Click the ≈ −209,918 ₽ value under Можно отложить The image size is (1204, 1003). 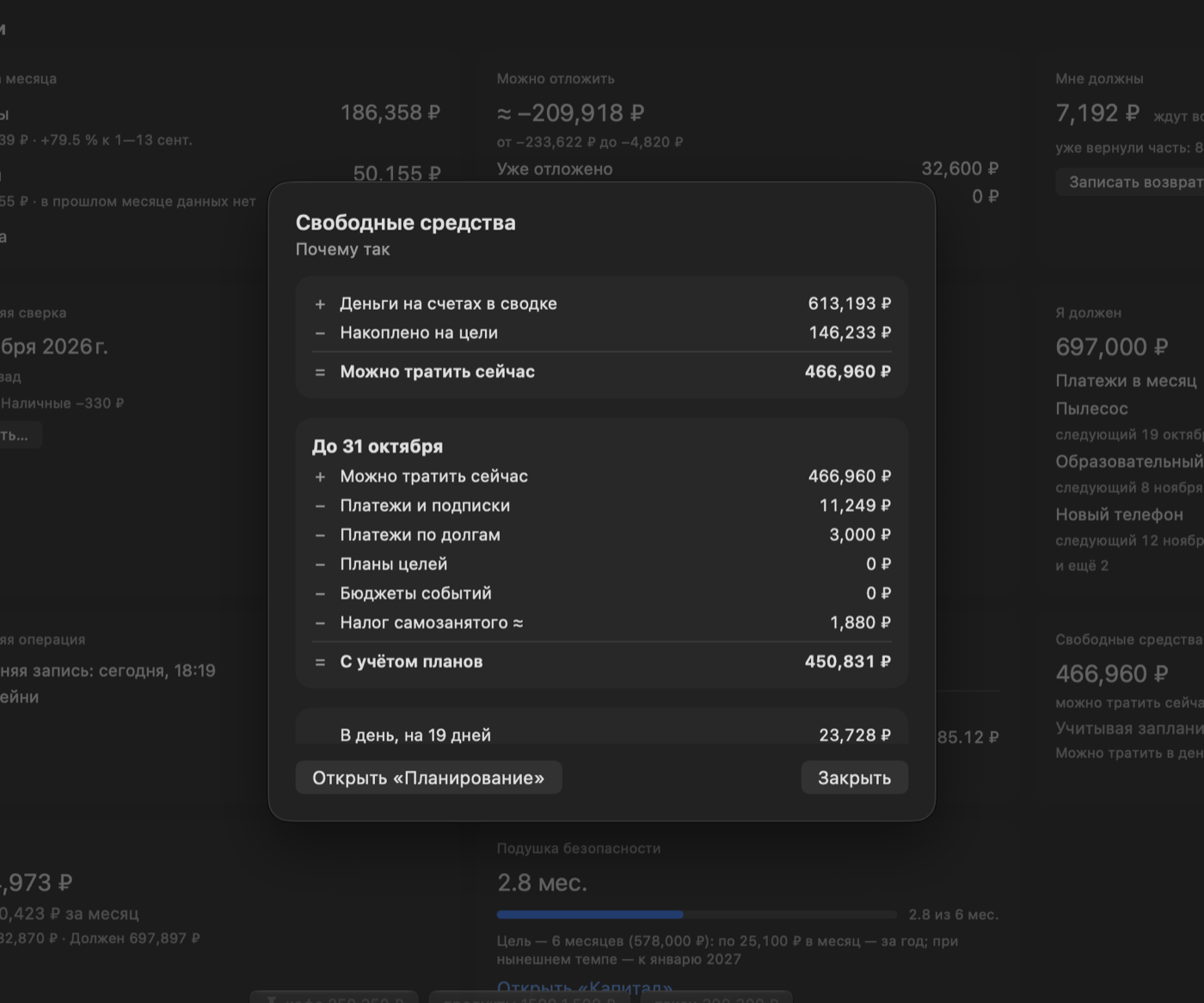pyautogui.click(x=571, y=113)
